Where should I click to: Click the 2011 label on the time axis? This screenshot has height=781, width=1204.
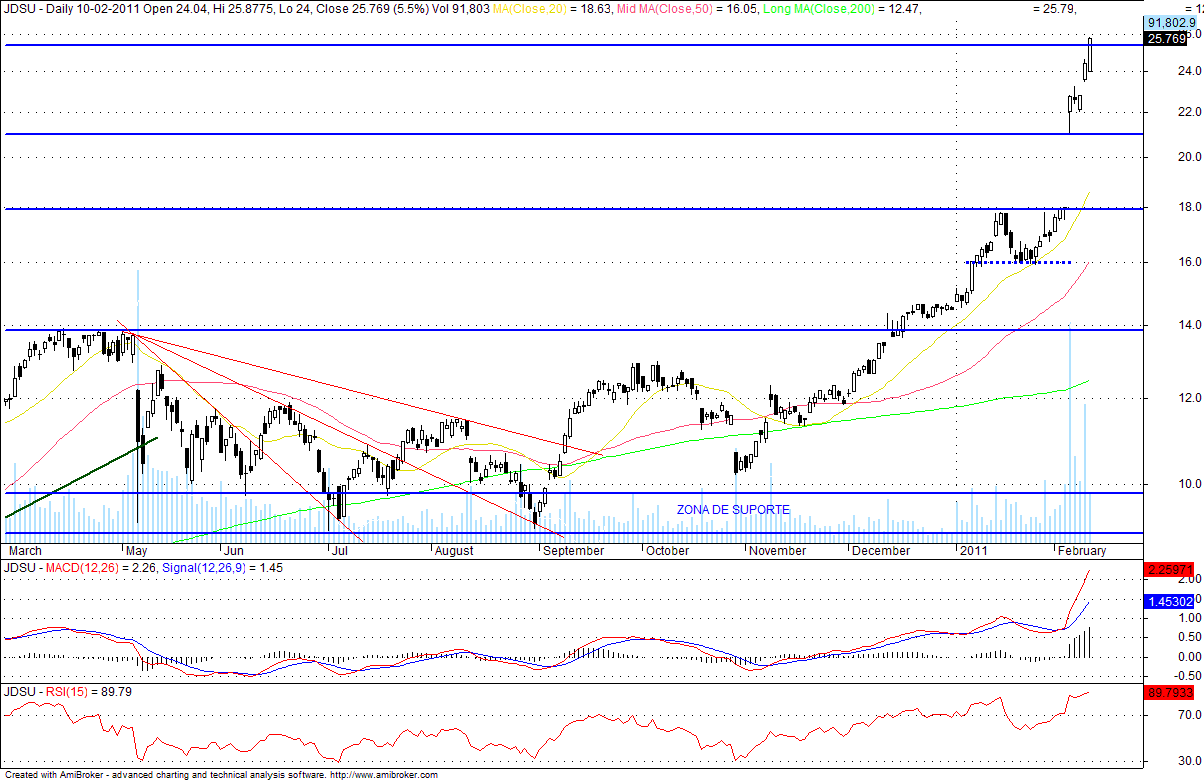[974, 550]
